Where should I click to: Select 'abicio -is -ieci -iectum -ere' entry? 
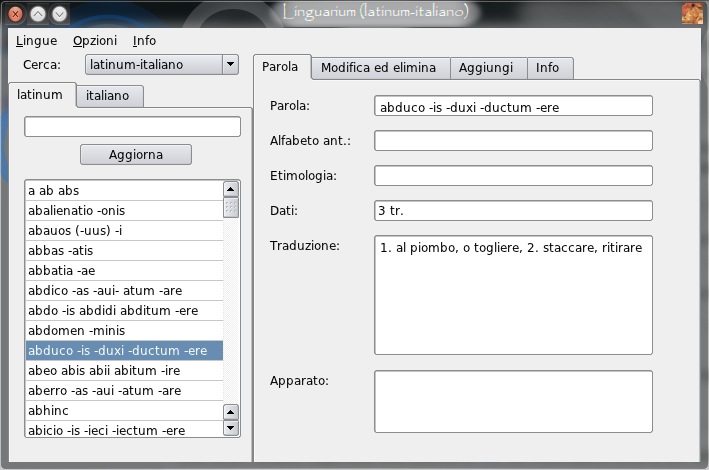coord(124,430)
